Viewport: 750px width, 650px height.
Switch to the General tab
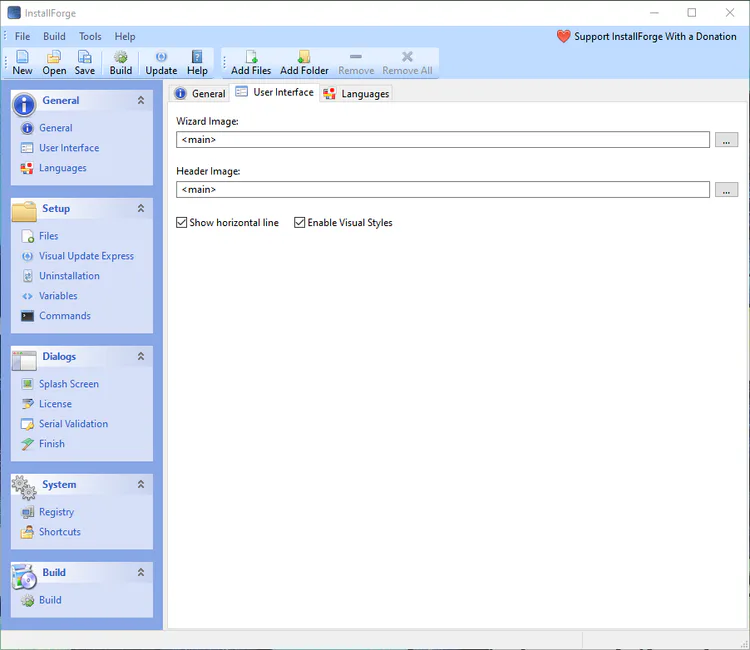200,94
